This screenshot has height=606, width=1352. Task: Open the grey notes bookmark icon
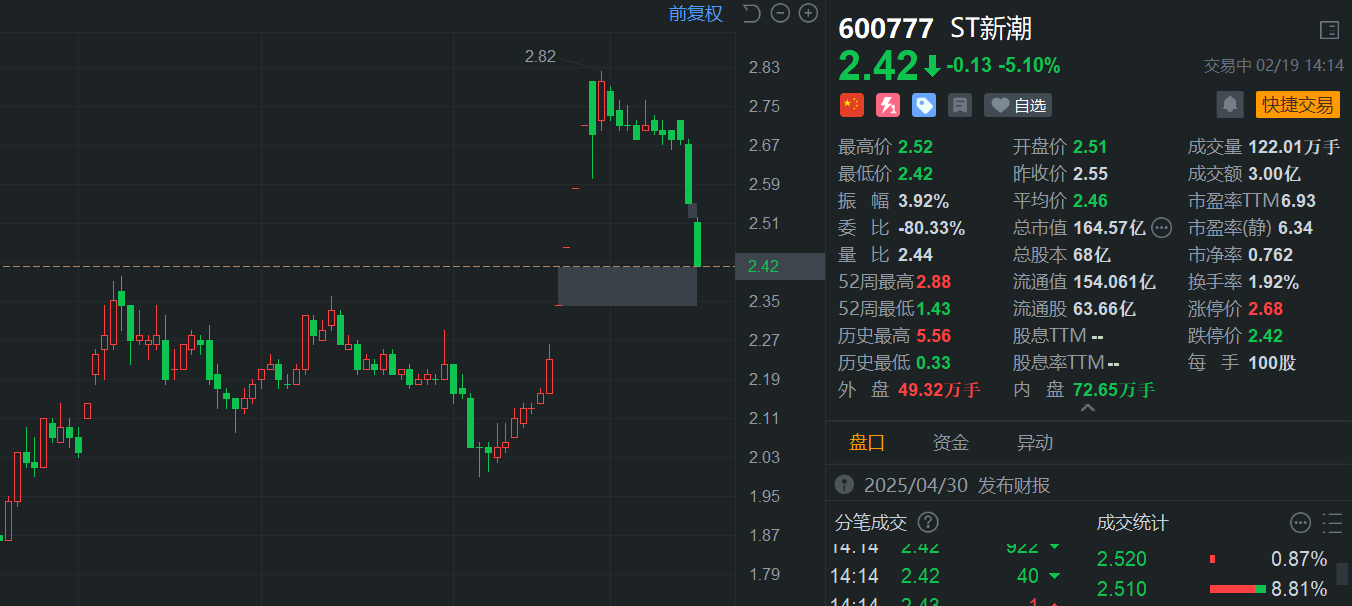(959, 105)
